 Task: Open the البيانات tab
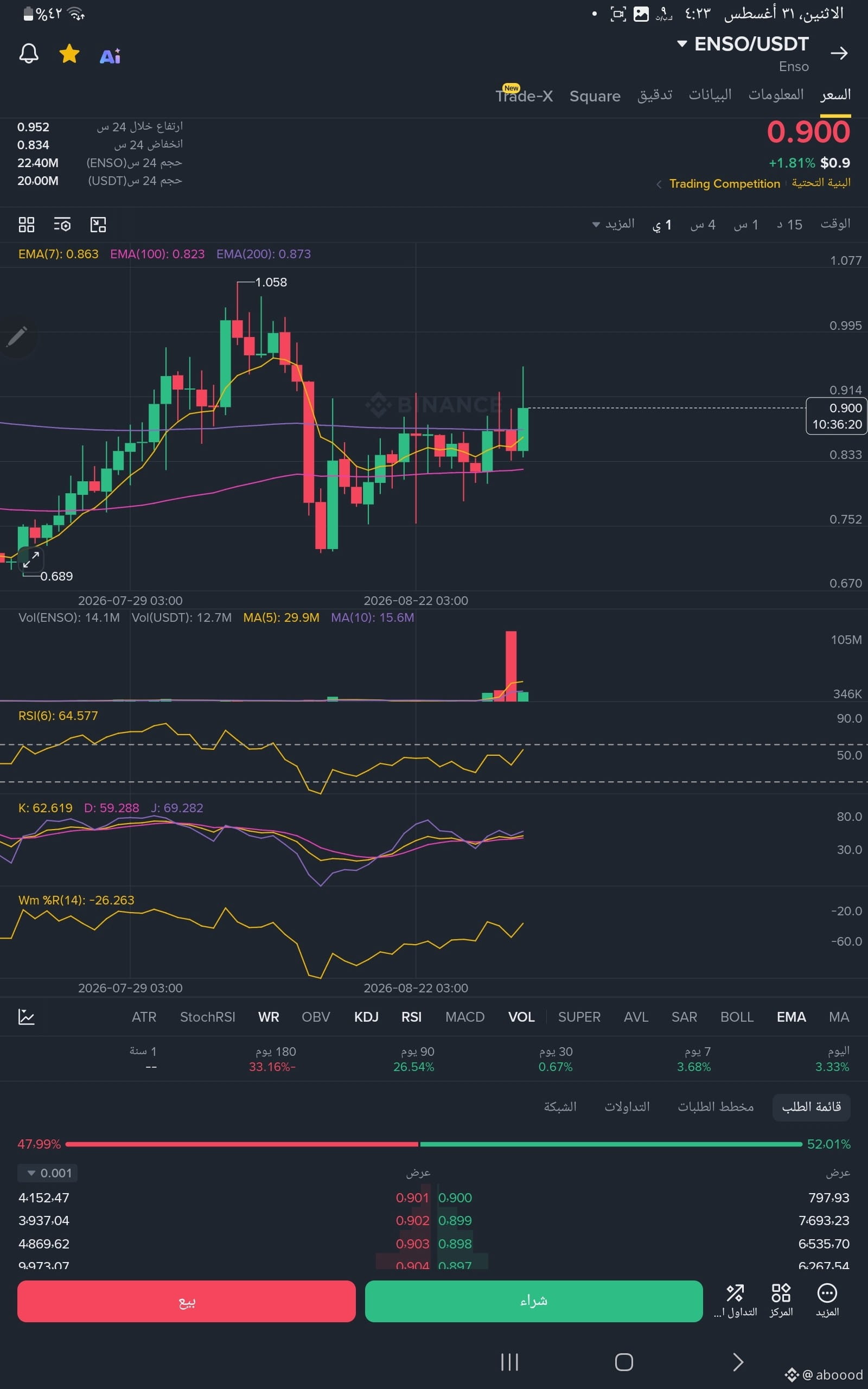click(710, 95)
